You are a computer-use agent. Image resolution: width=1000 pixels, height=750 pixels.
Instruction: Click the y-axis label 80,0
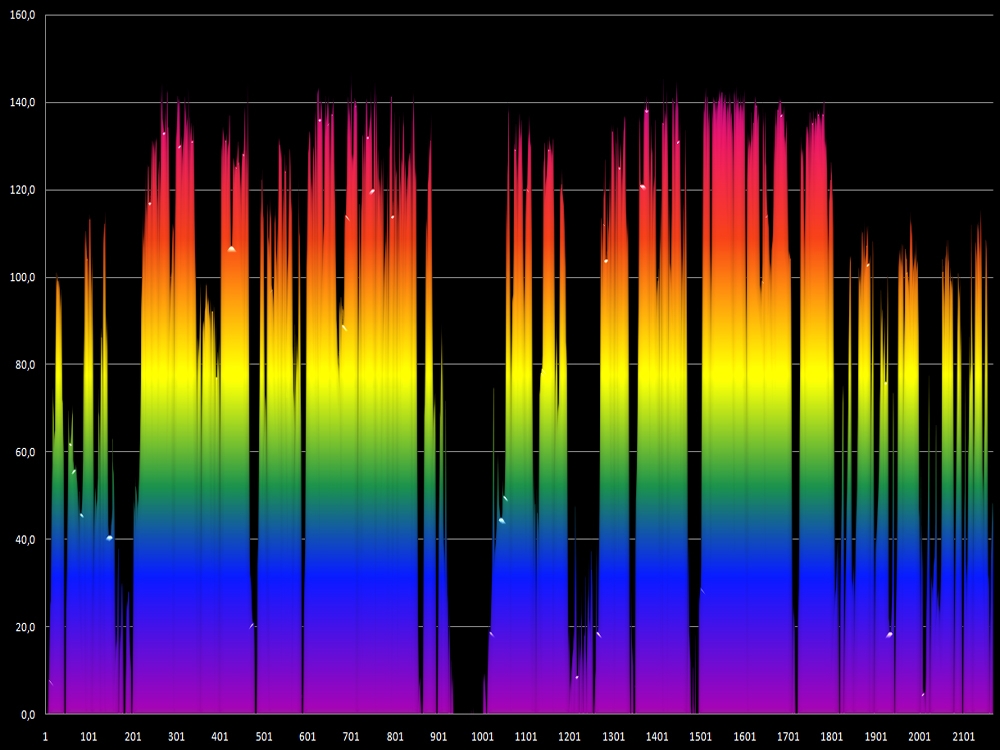[x=25, y=365]
